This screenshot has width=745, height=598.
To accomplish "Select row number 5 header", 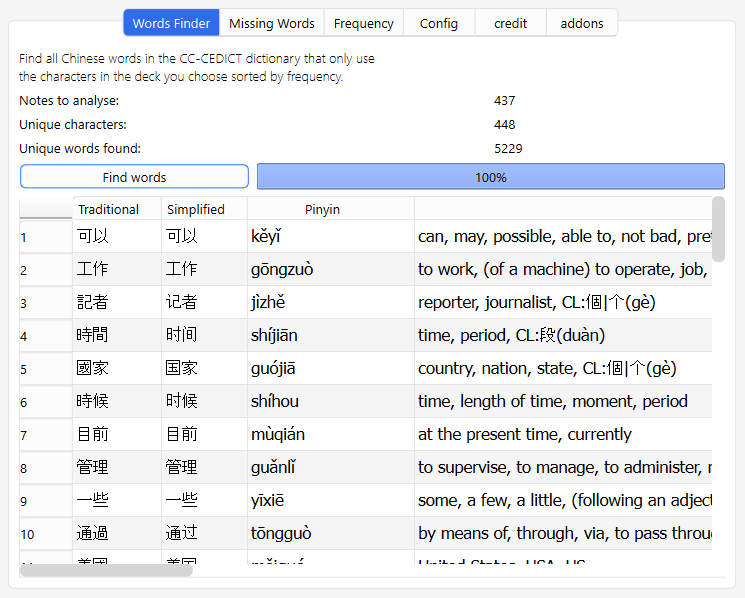I will [x=45, y=369].
